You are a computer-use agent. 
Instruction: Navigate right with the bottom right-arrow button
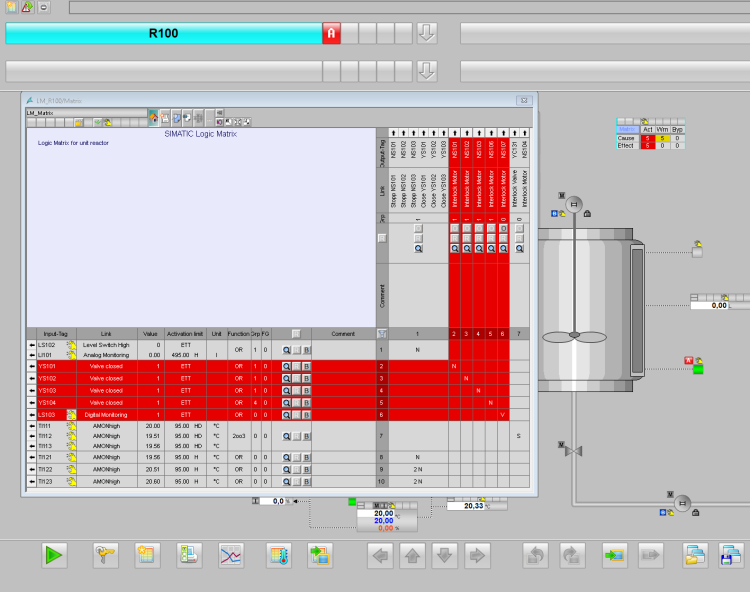coord(477,555)
